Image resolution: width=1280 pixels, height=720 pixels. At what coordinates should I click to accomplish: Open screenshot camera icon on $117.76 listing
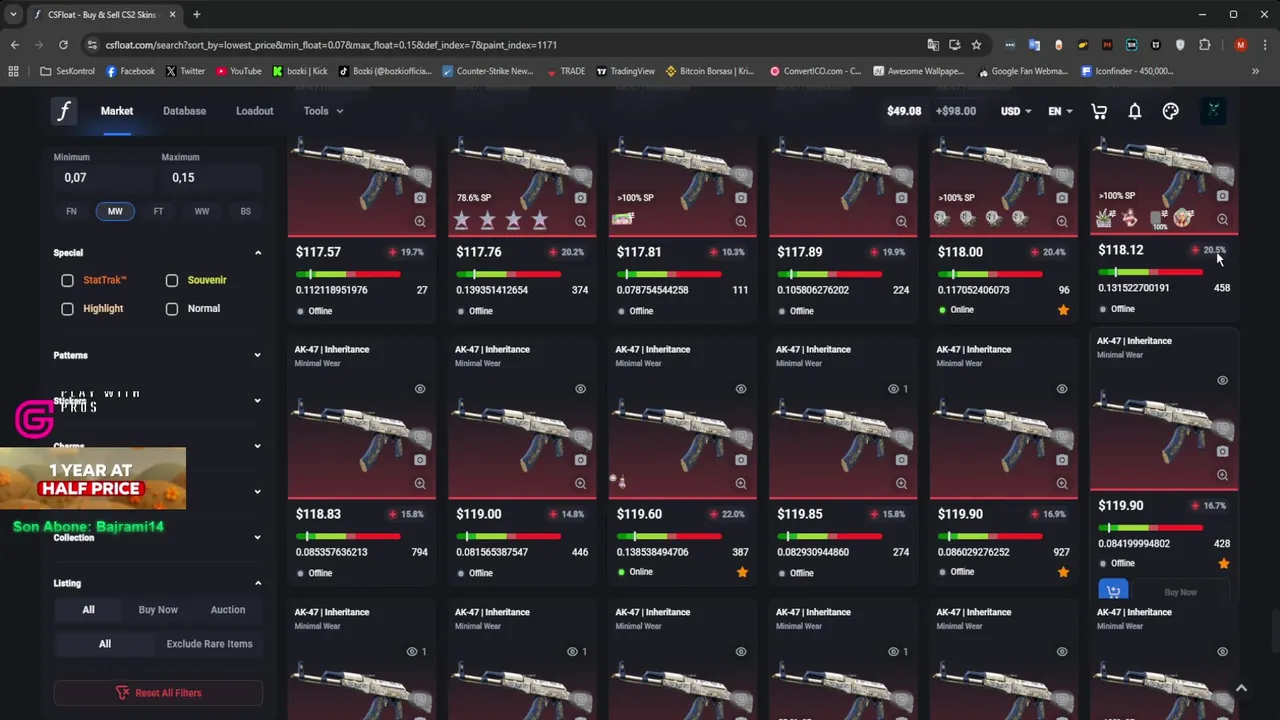point(580,198)
